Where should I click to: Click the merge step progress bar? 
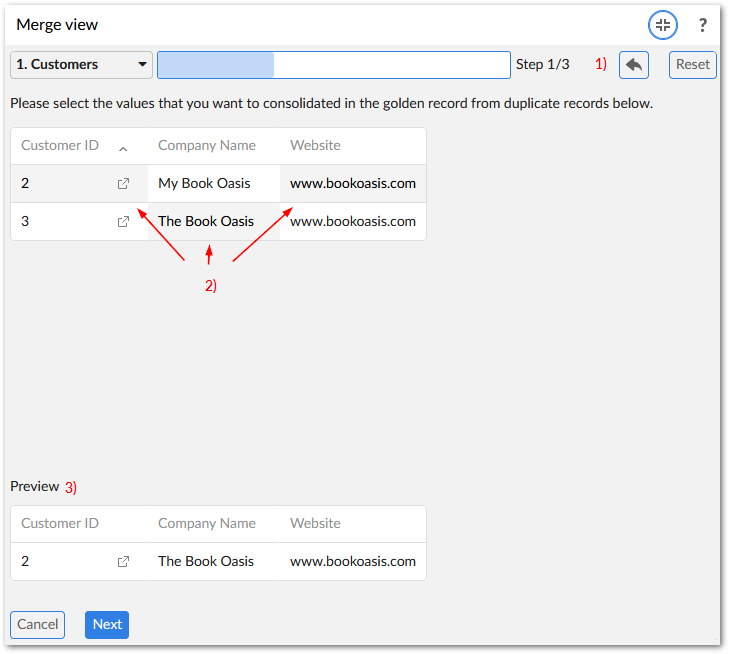(333, 65)
